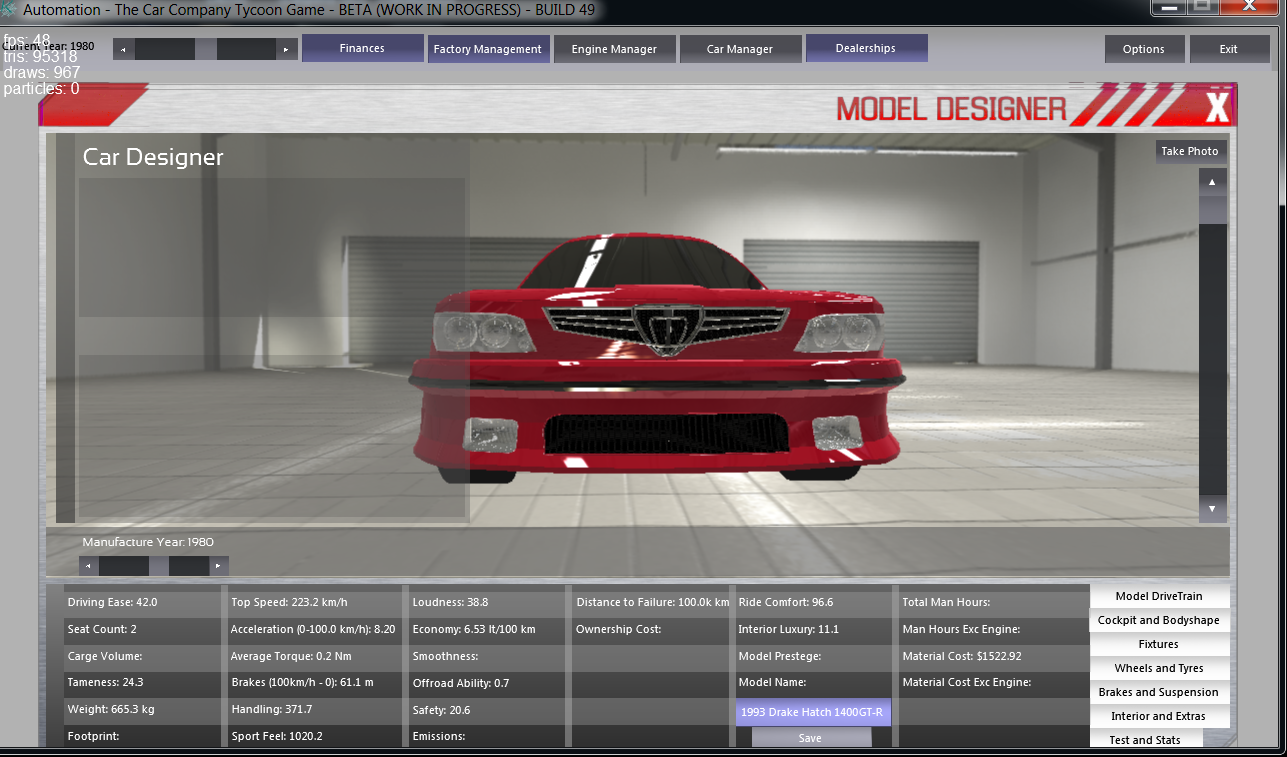The image size is (1287, 757).
Task: Switch to Model DriveTrain tab
Action: pyautogui.click(x=1159, y=596)
